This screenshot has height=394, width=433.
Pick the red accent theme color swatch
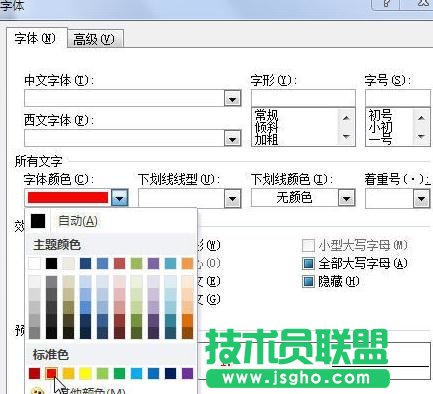pos(119,263)
